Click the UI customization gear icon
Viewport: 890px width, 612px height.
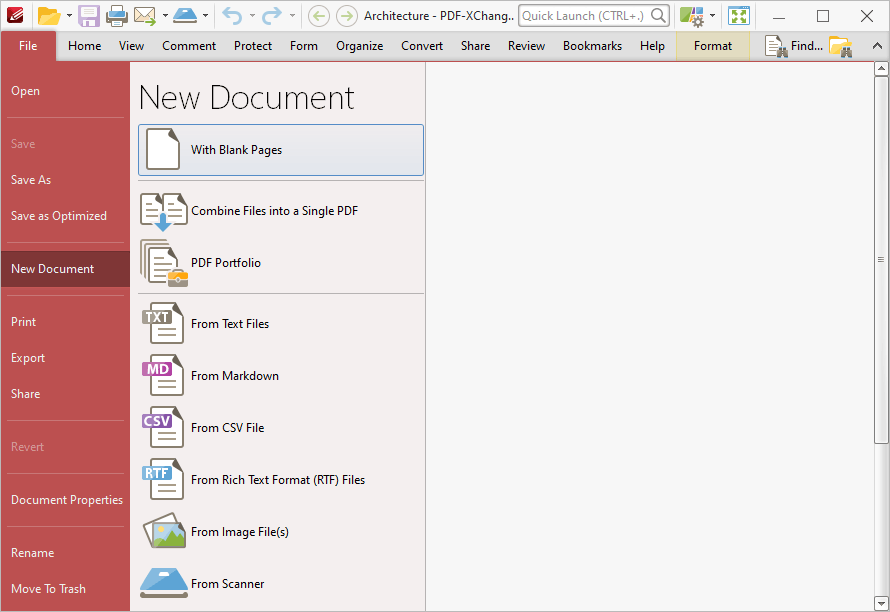pos(692,16)
